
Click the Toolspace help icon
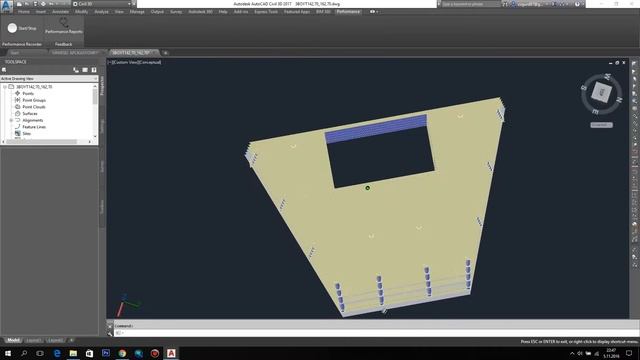[x=94, y=70]
